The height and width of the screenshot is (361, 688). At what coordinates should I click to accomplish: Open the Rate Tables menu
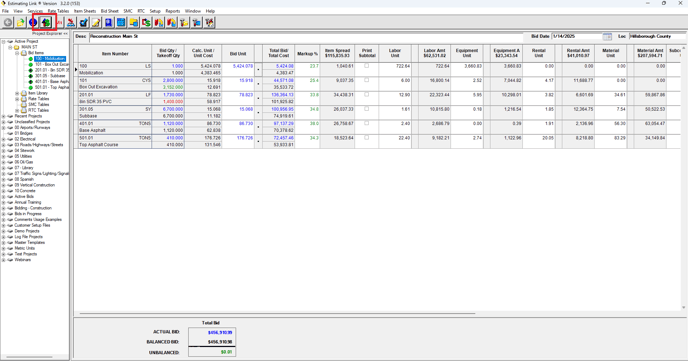click(x=58, y=11)
